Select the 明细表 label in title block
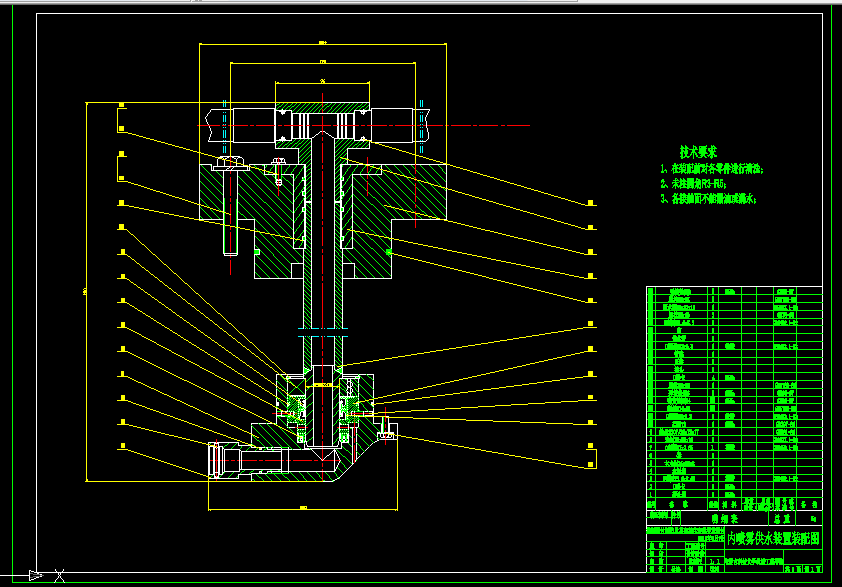This screenshot has height=587, width=842. click(725, 519)
